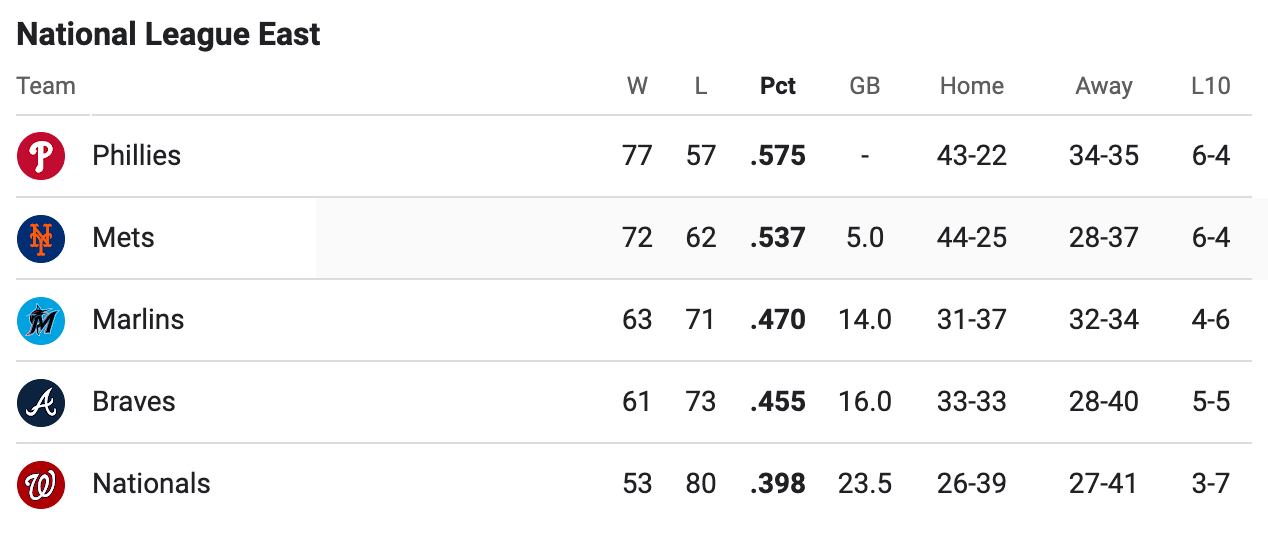This screenshot has height=538, width=1268.
Task: Click the Mets team logo icon
Action: point(41,238)
